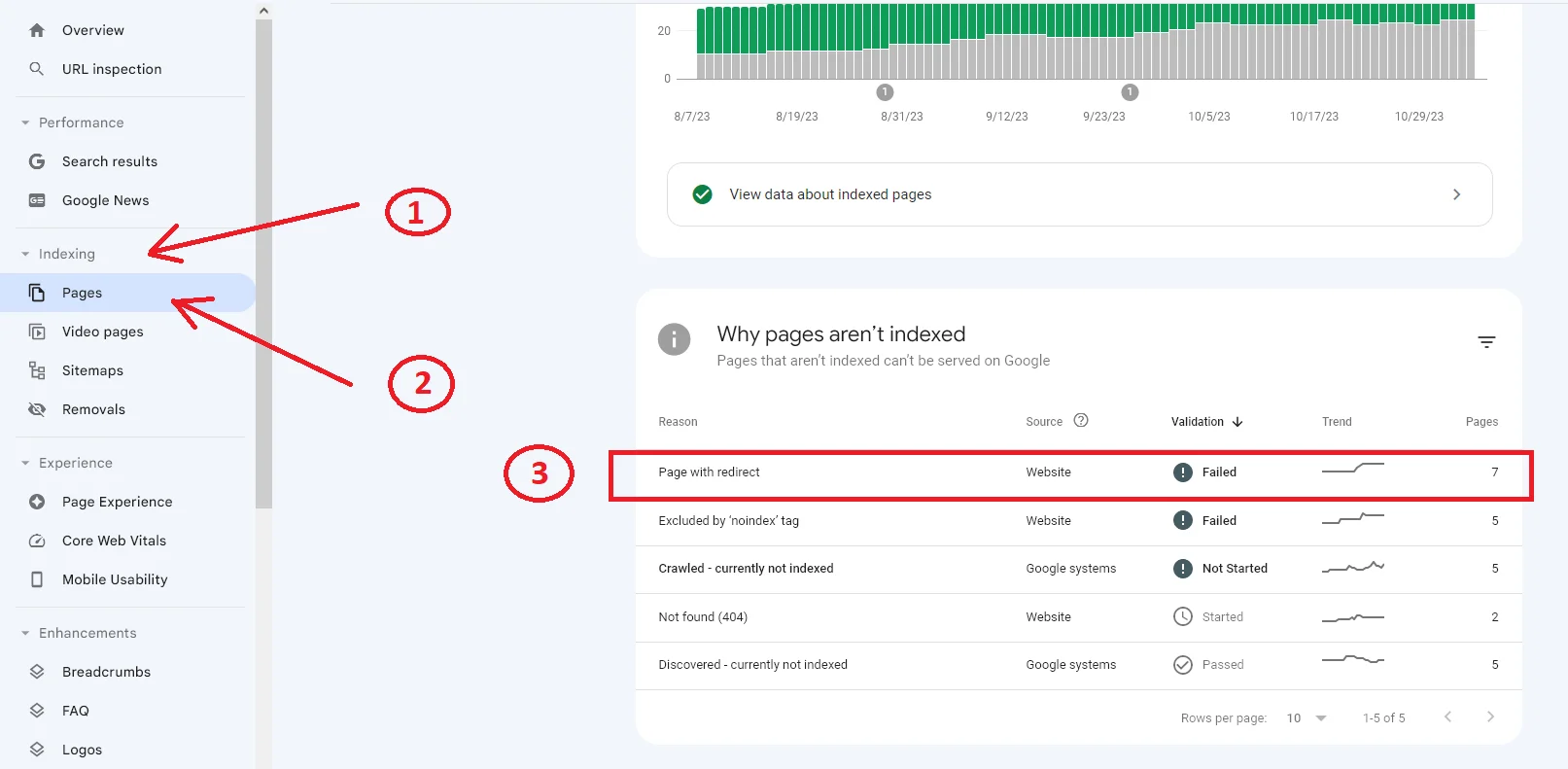The image size is (1568, 769).
Task: Click the trend sparkline for Not found (404)
Action: (x=1353, y=617)
